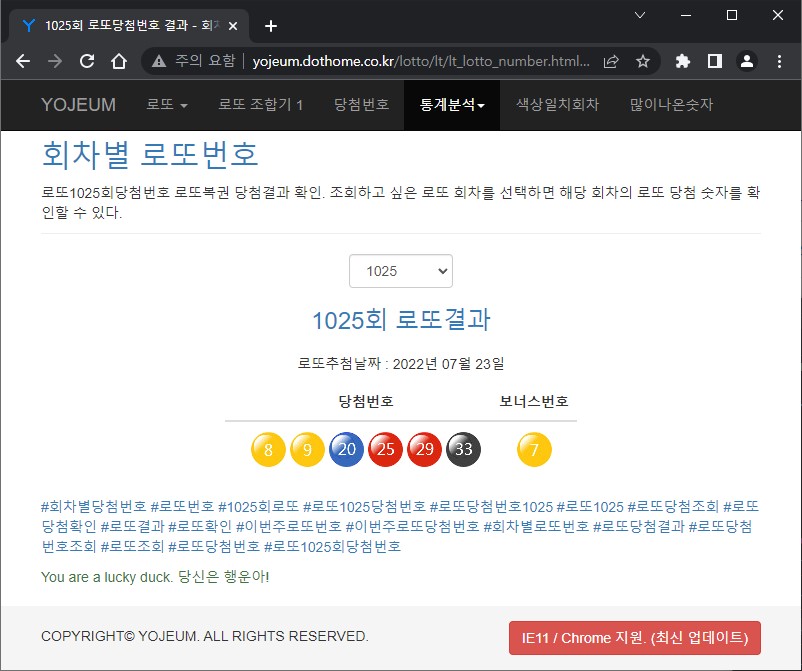Click the #회차별당첨번호 hashtag
Image resolution: width=802 pixels, height=671 pixels.
(x=94, y=507)
